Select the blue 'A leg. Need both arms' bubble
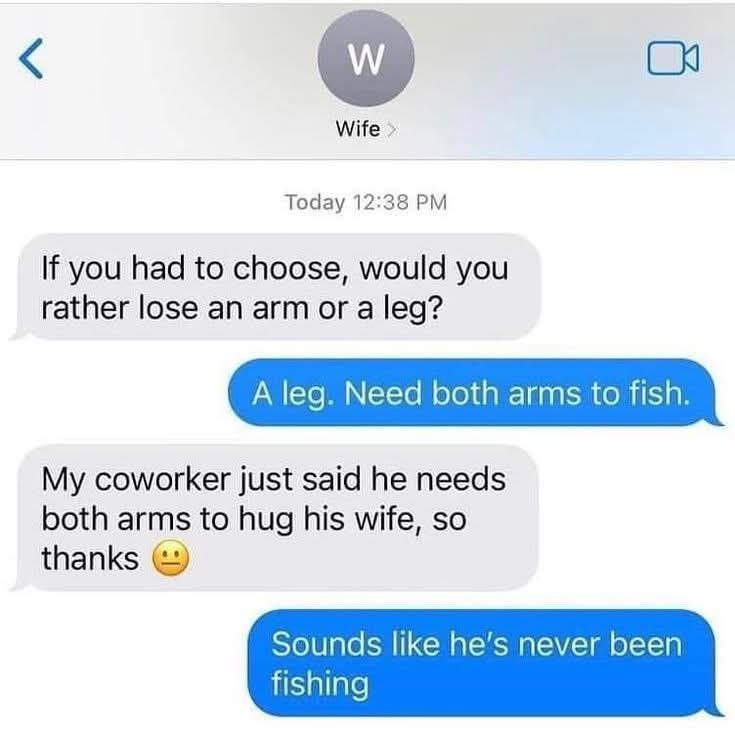Viewport: 735px width, 740px height. click(473, 394)
